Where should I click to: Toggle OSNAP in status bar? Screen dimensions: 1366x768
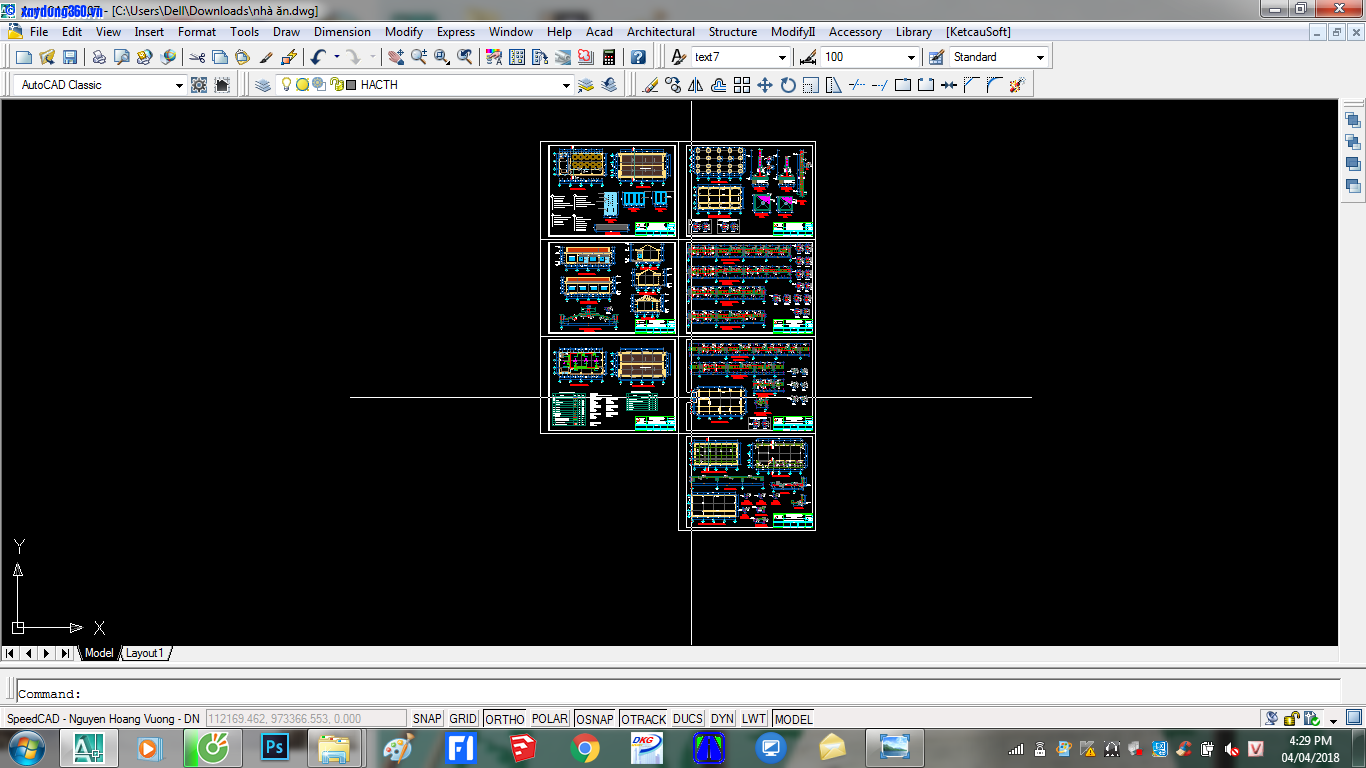pos(595,718)
